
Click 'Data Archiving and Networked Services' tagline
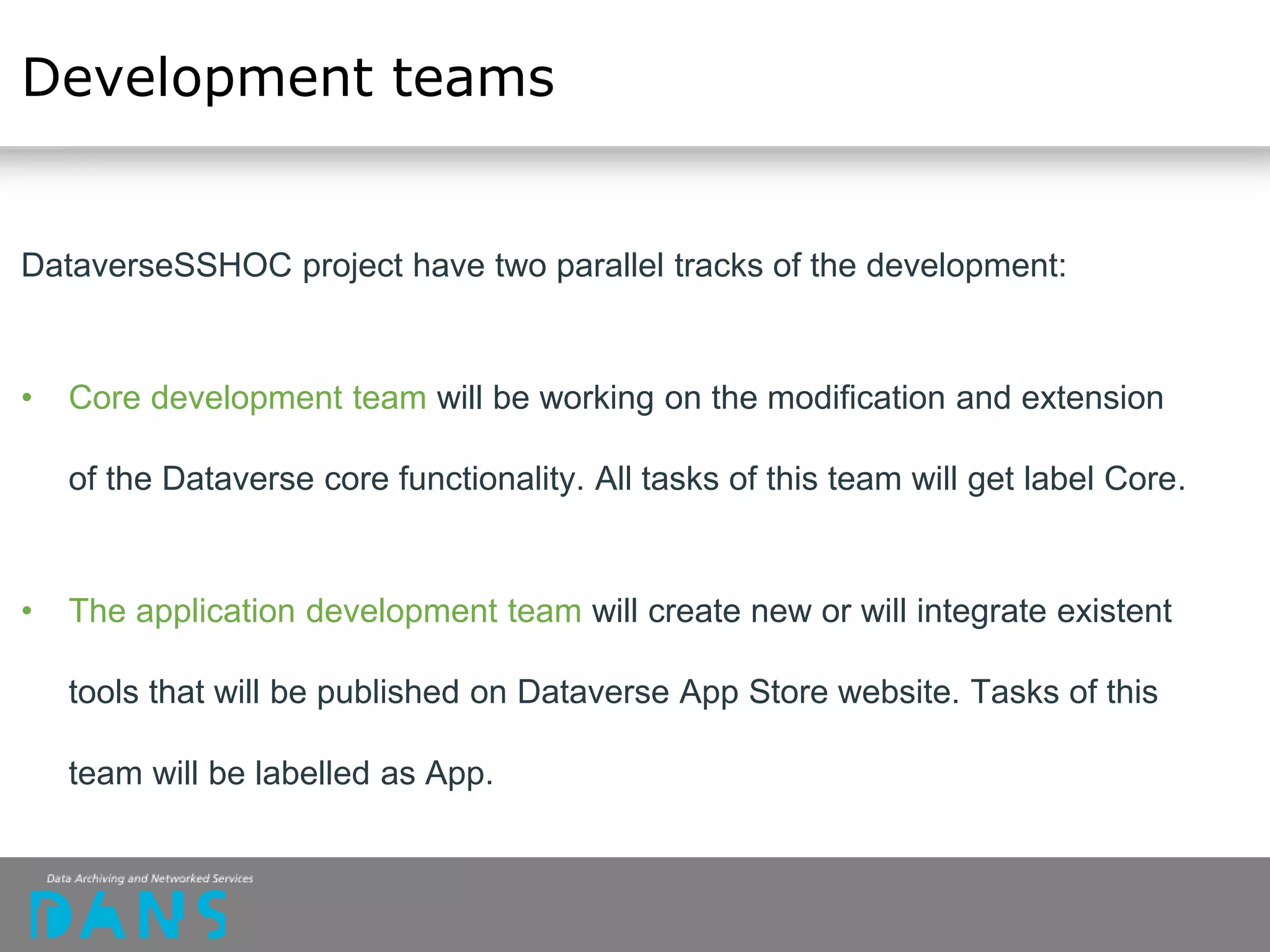point(150,878)
